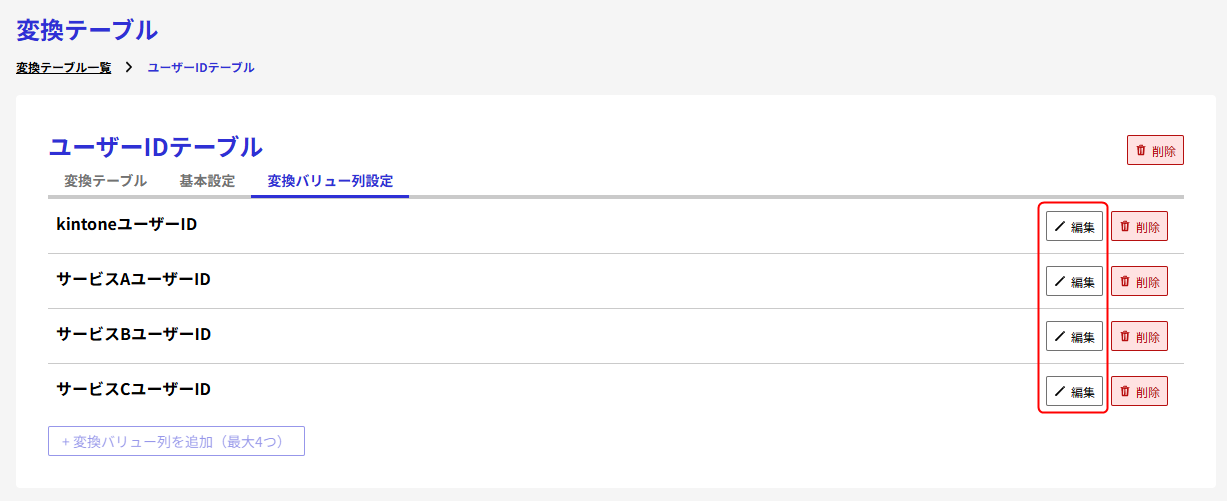Click pencil edit icon for サービスCユーザーID
Screen dimensions: 1227x501
pyautogui.click(x=1060, y=392)
